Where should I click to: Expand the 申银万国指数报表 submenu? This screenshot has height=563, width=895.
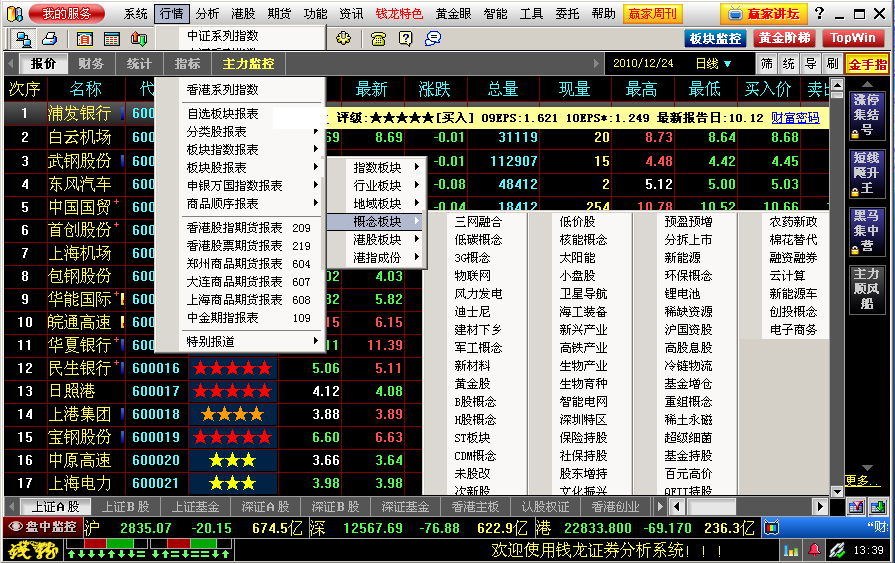pos(252,186)
